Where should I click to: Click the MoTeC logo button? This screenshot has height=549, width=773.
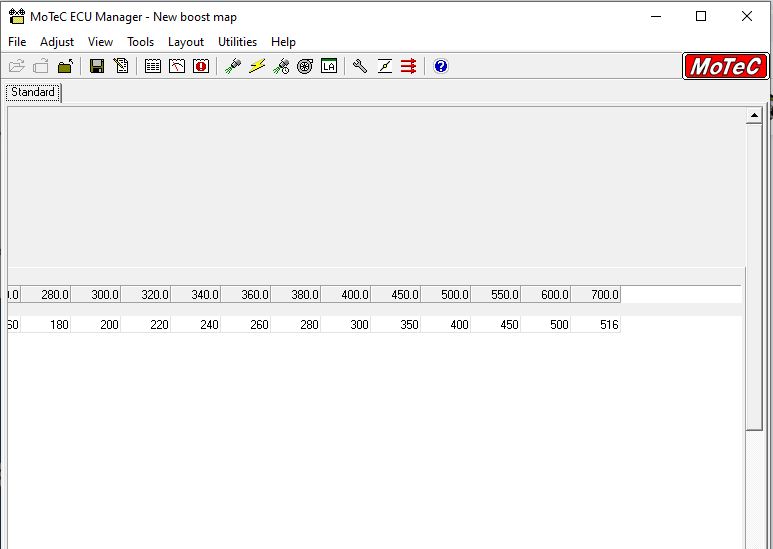pos(726,66)
